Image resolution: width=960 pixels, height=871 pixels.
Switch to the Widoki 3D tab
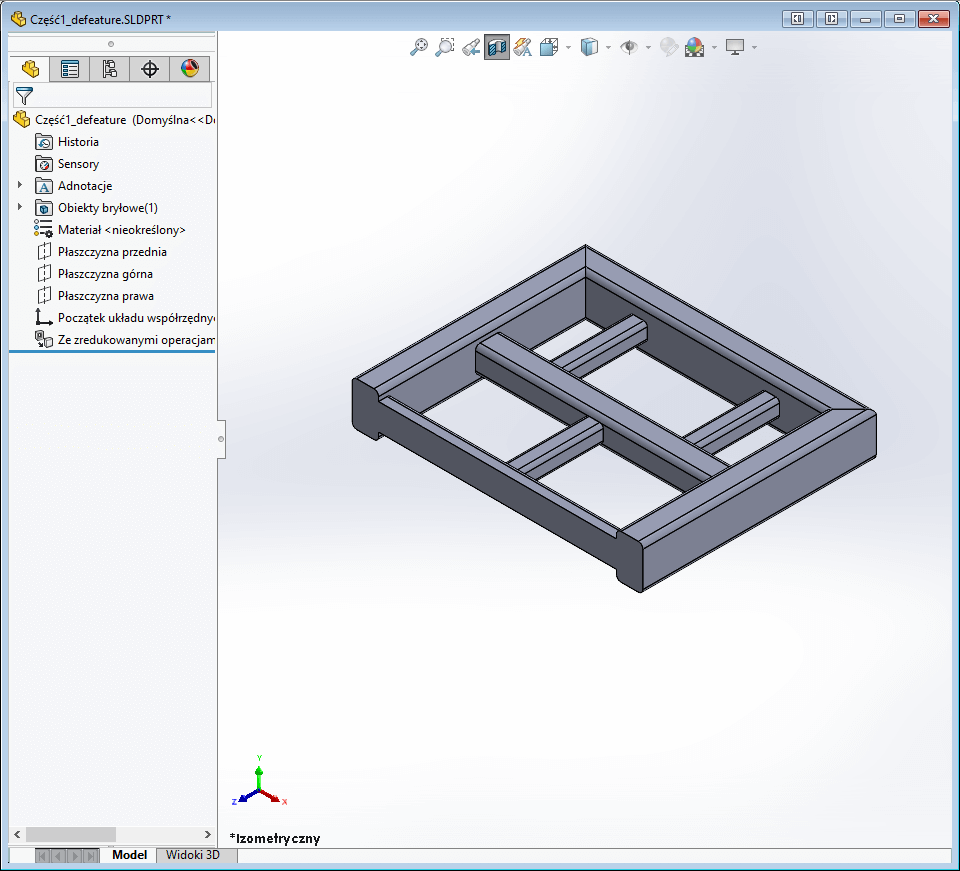[196, 856]
